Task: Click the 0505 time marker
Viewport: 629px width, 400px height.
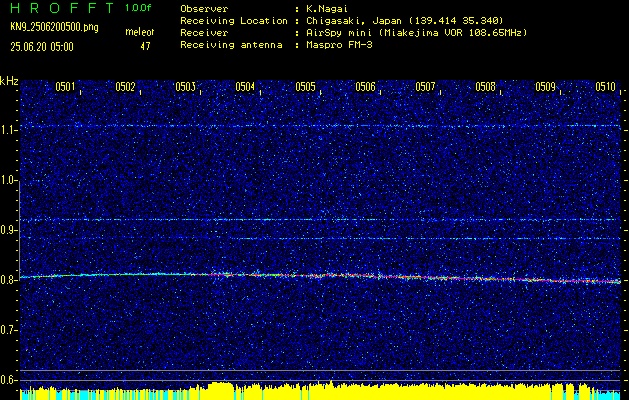Action: click(305, 87)
